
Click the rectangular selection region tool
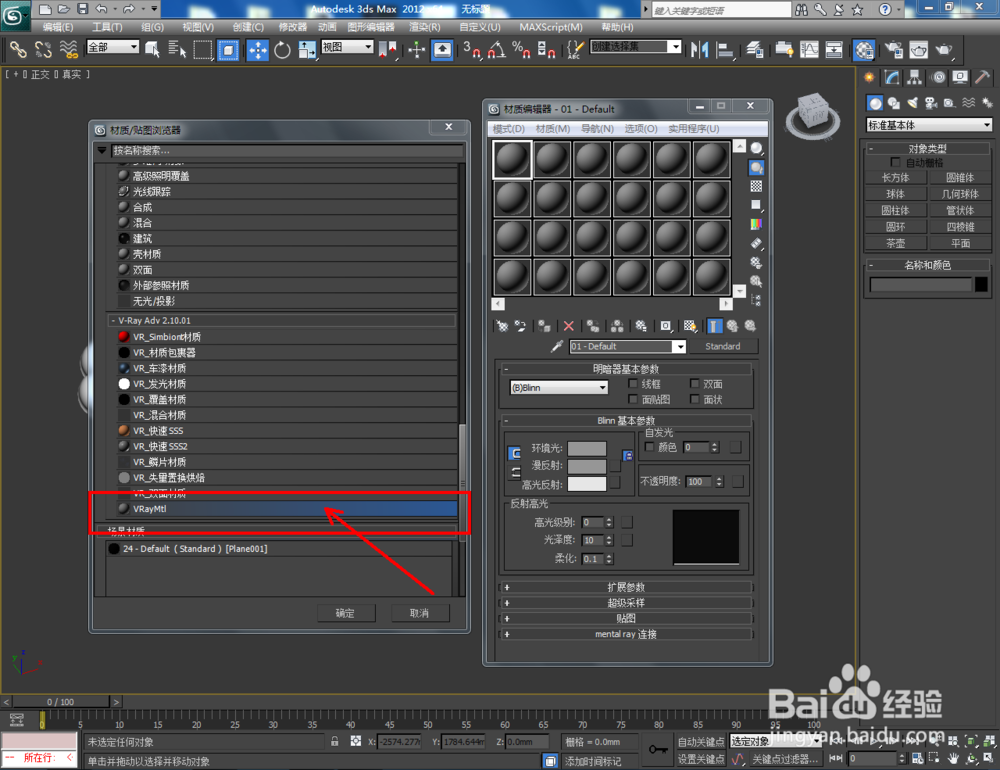(x=203, y=50)
